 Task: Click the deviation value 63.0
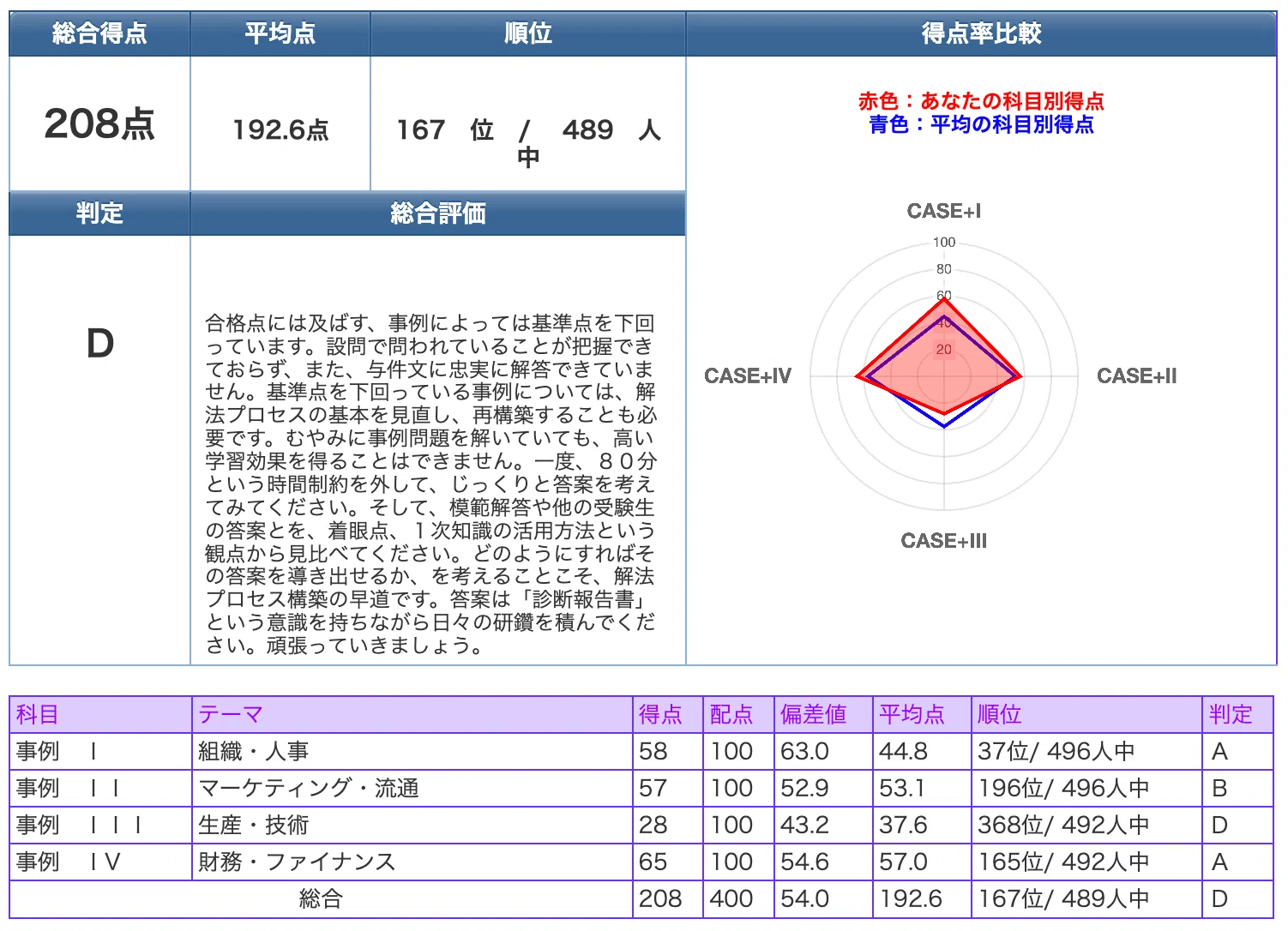[823, 751]
